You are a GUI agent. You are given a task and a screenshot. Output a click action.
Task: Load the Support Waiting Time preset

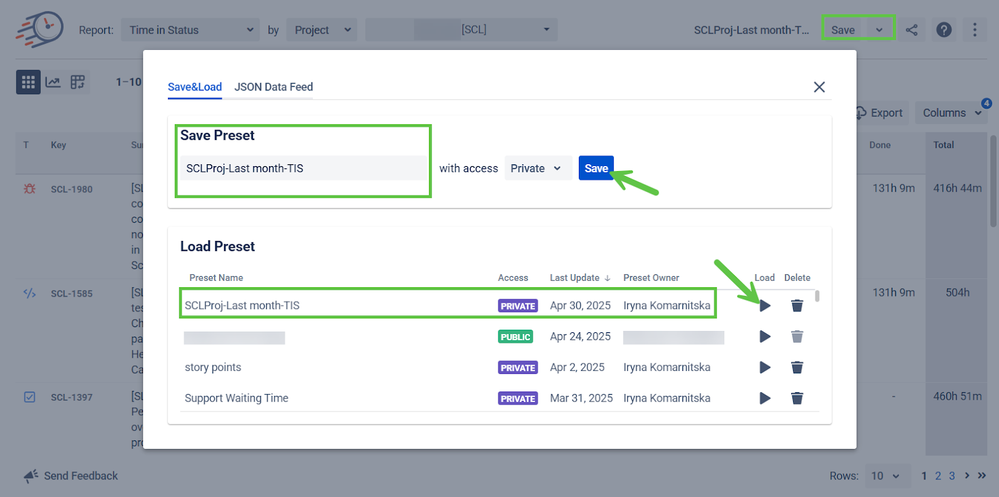[765, 398]
